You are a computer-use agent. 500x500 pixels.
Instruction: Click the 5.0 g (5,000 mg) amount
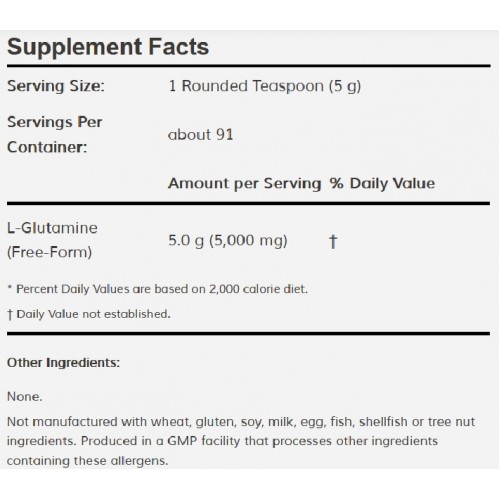[228, 241]
